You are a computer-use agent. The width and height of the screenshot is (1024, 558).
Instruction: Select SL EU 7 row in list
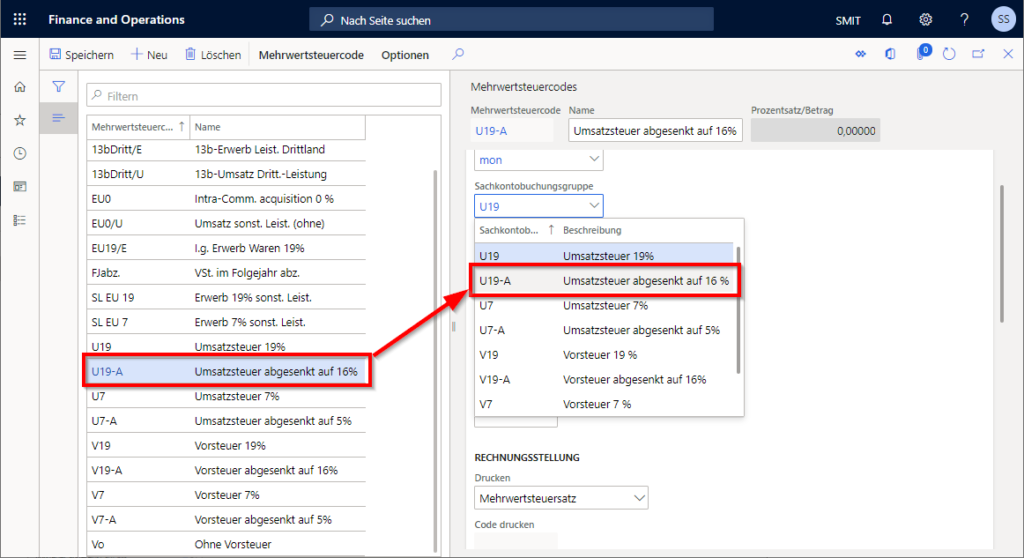coord(226,322)
